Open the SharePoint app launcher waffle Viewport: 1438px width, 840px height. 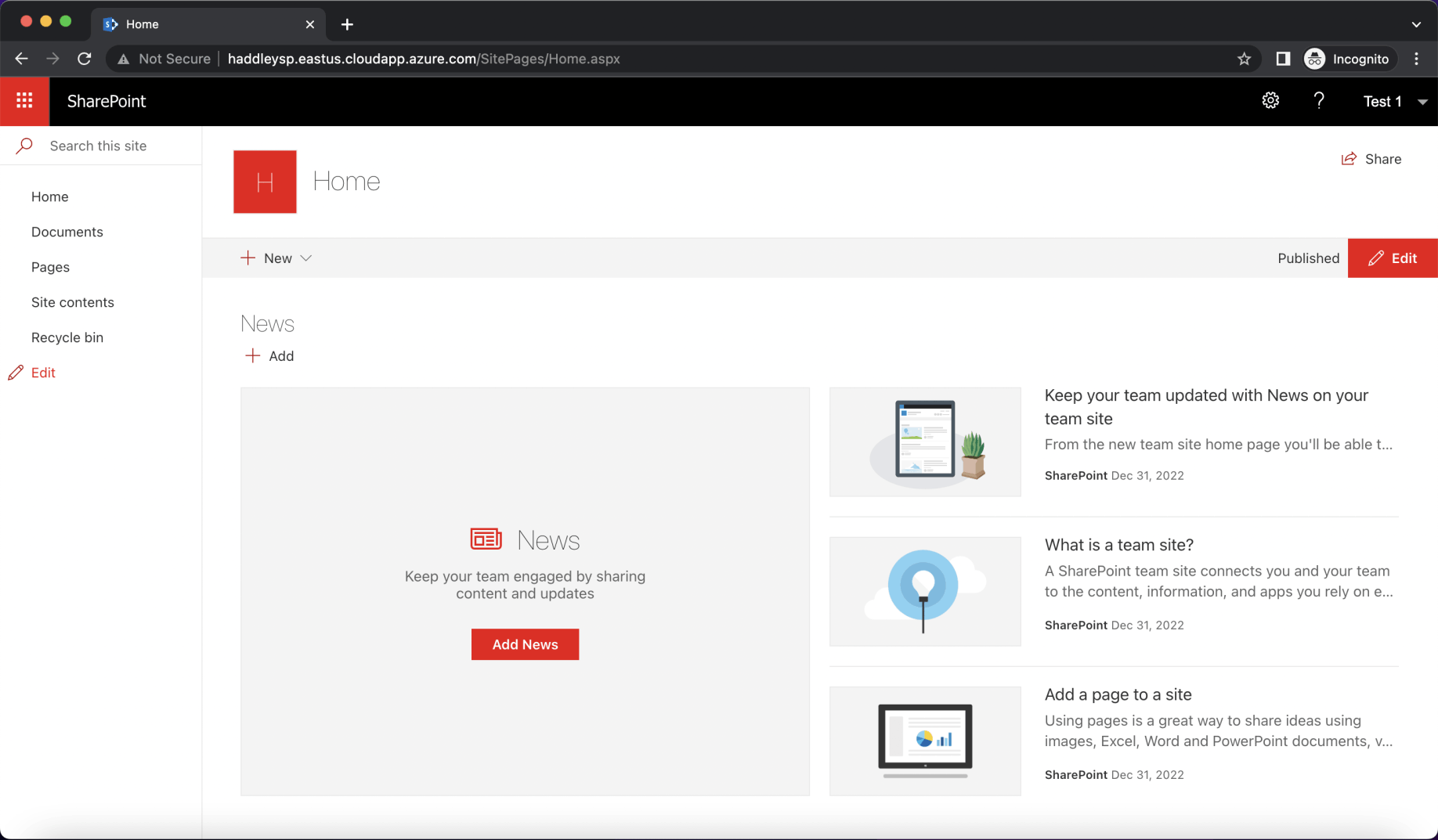[x=24, y=101]
